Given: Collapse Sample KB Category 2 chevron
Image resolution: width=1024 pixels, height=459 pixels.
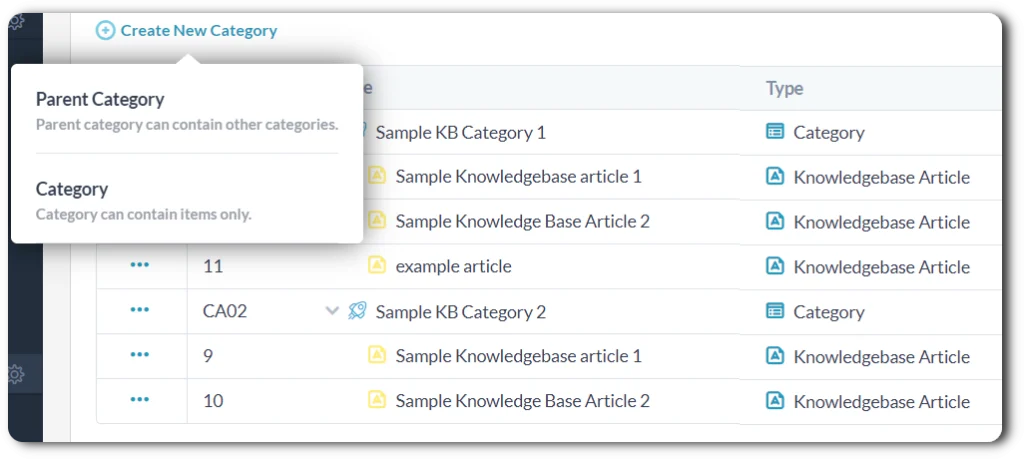Looking at the screenshot, I should pyautogui.click(x=332, y=311).
